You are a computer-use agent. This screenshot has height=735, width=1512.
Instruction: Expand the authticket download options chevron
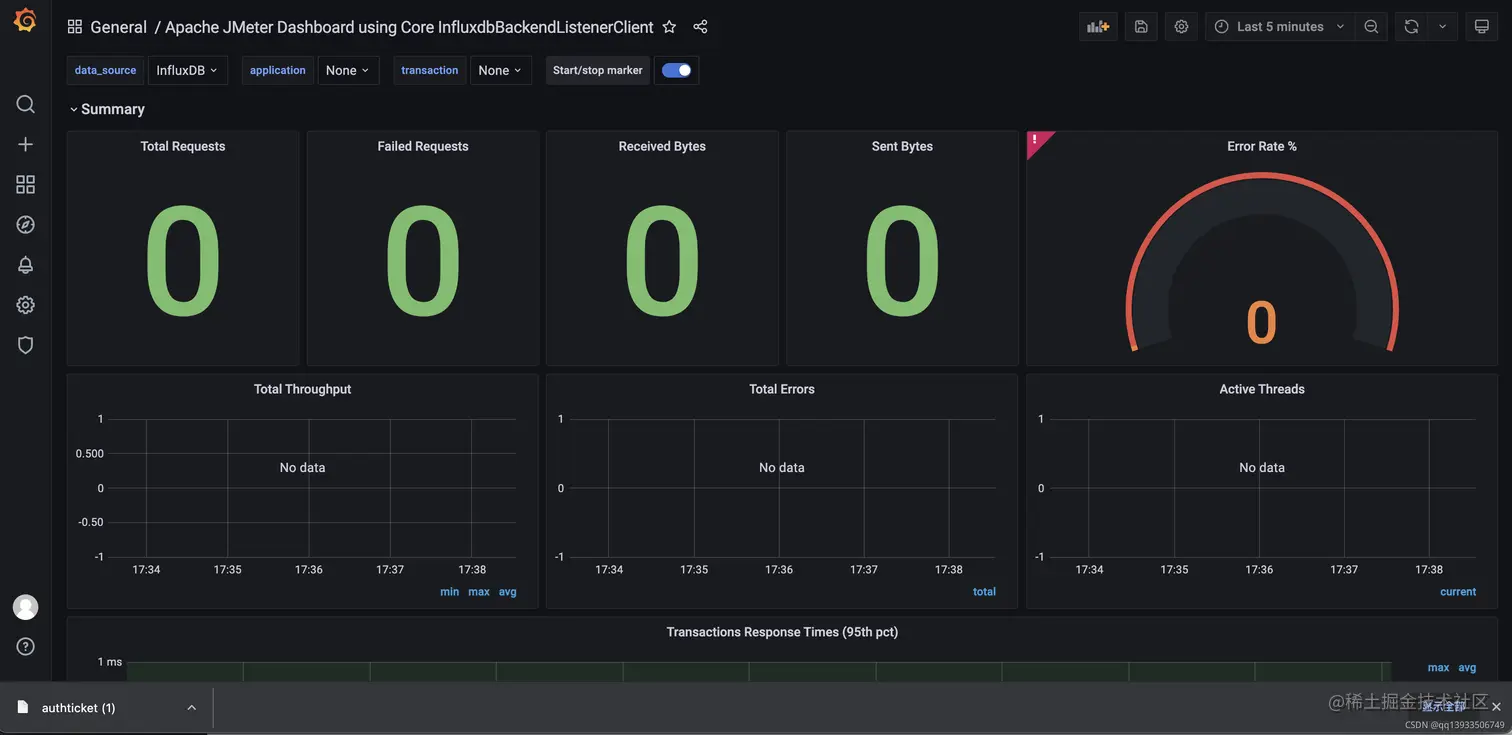tap(191, 707)
